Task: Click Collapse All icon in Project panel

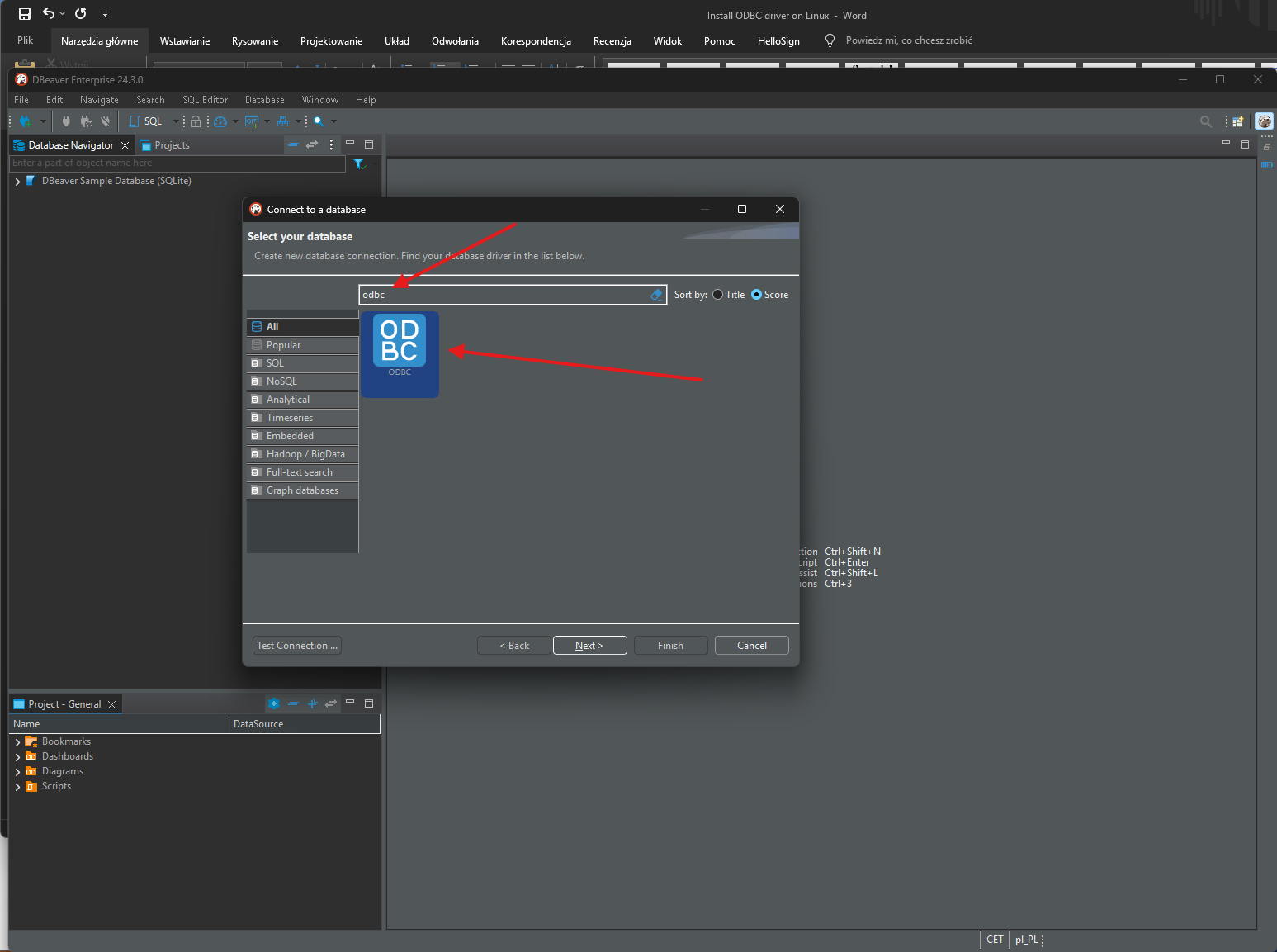Action: [x=293, y=703]
